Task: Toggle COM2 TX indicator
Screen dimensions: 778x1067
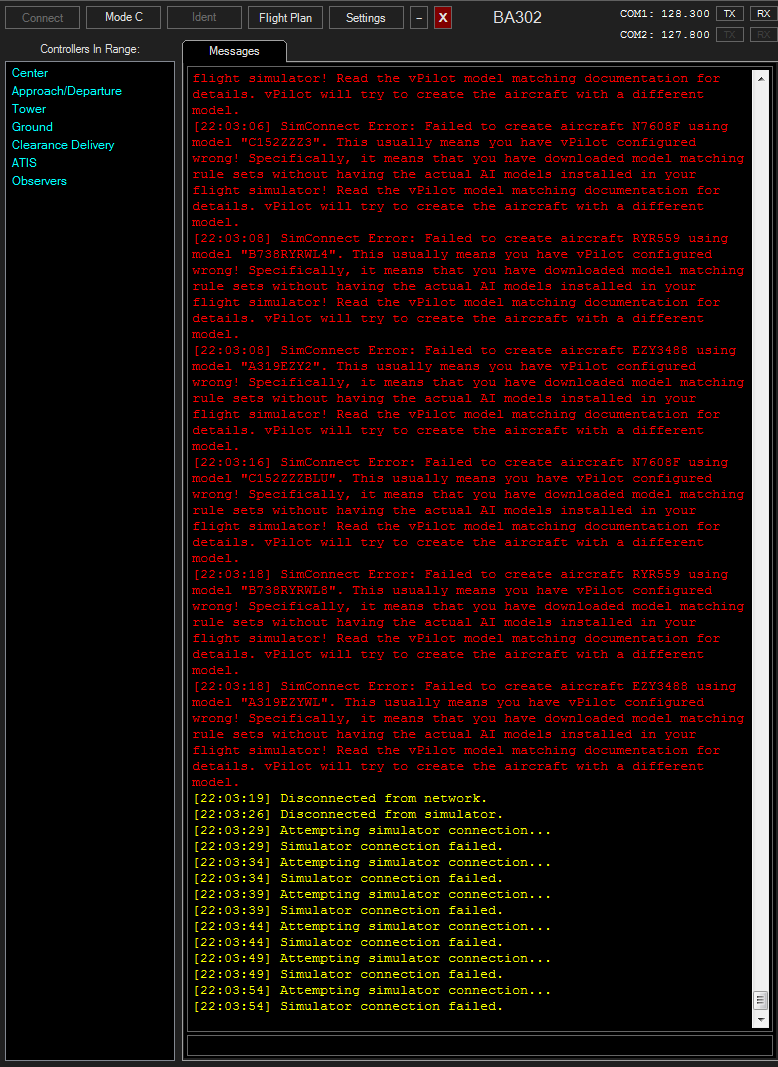Action: pos(729,35)
